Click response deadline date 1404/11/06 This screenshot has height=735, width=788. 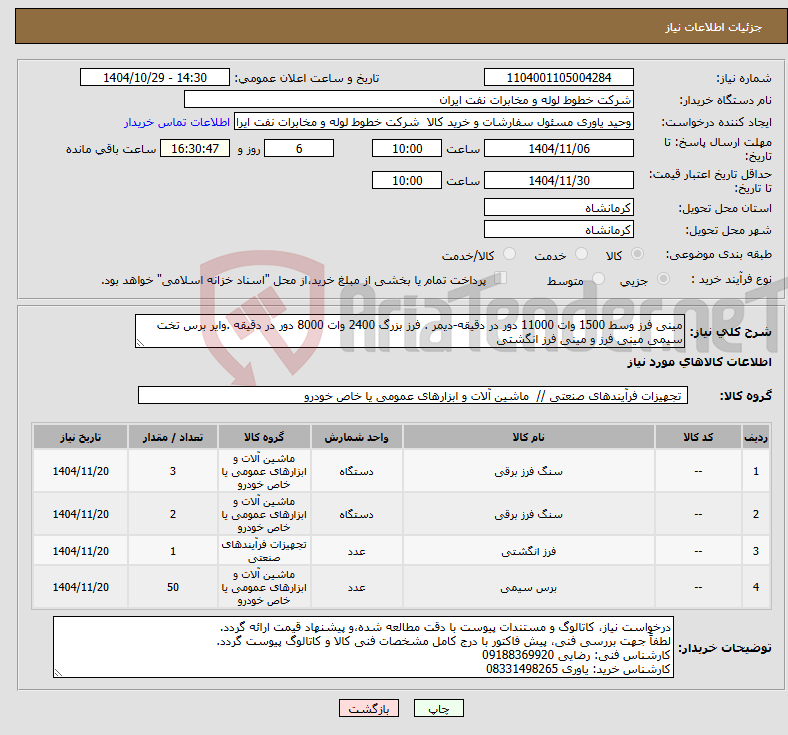558,149
